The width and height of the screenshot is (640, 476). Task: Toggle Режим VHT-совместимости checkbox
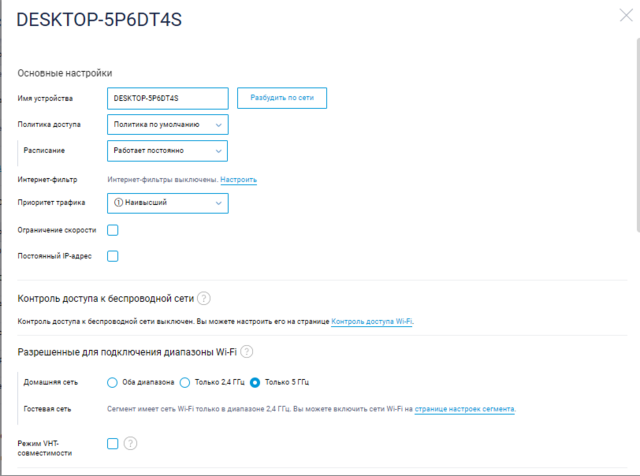tap(113, 444)
